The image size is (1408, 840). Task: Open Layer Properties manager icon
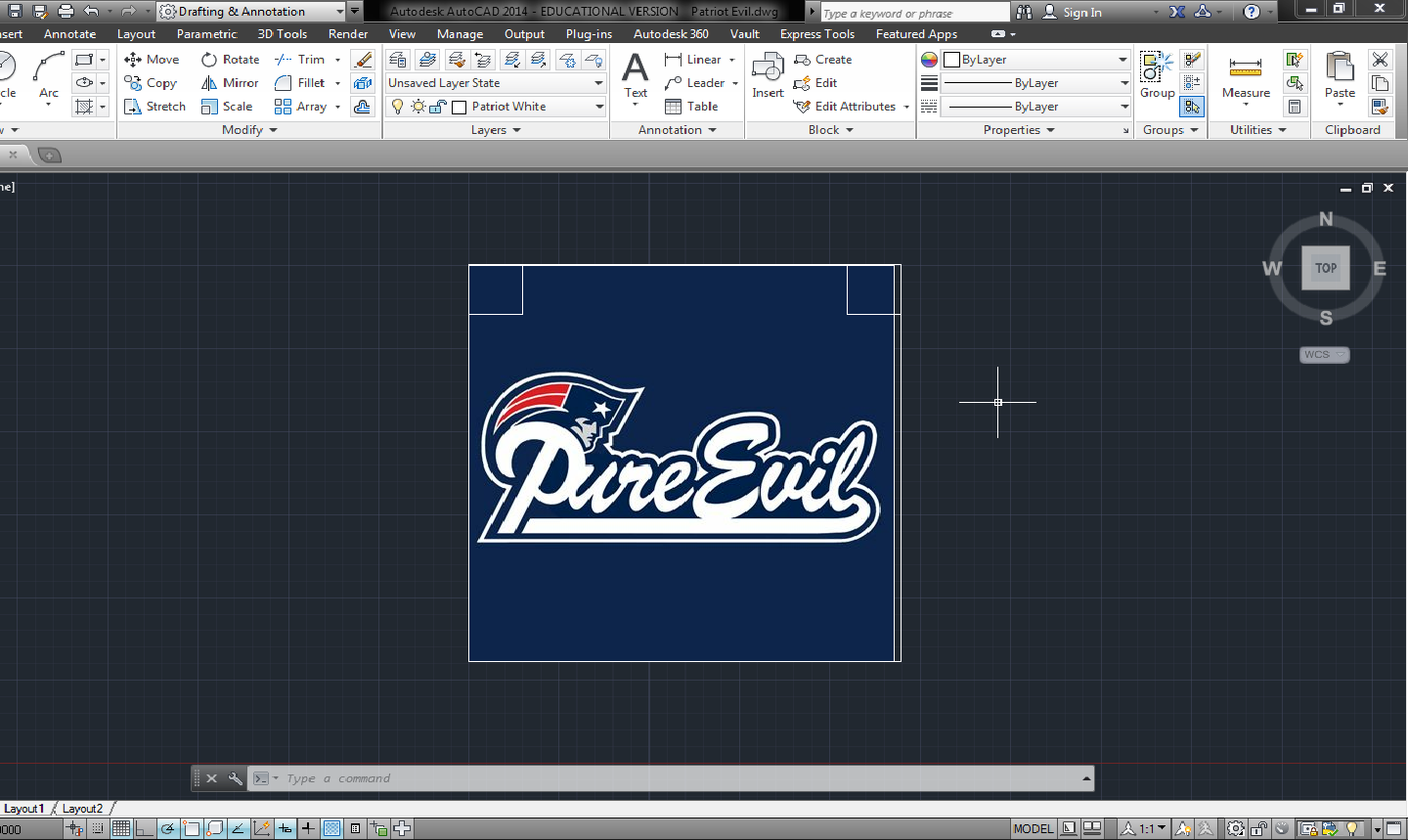pyautogui.click(x=398, y=60)
